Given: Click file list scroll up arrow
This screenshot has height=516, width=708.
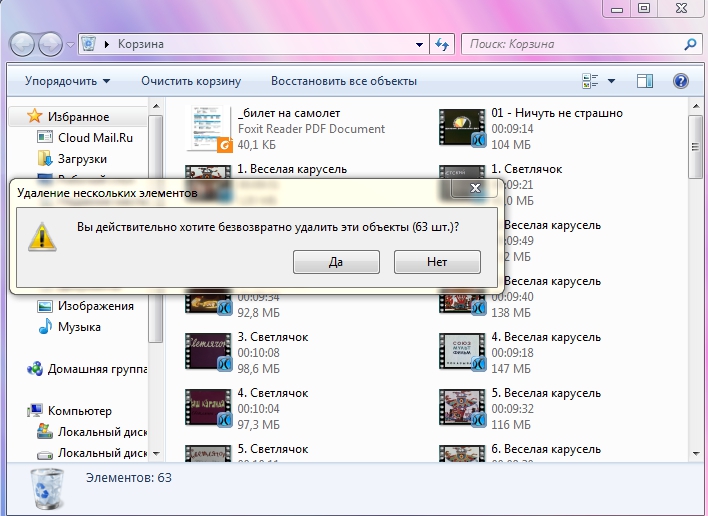Looking at the screenshot, I should 695,107.
